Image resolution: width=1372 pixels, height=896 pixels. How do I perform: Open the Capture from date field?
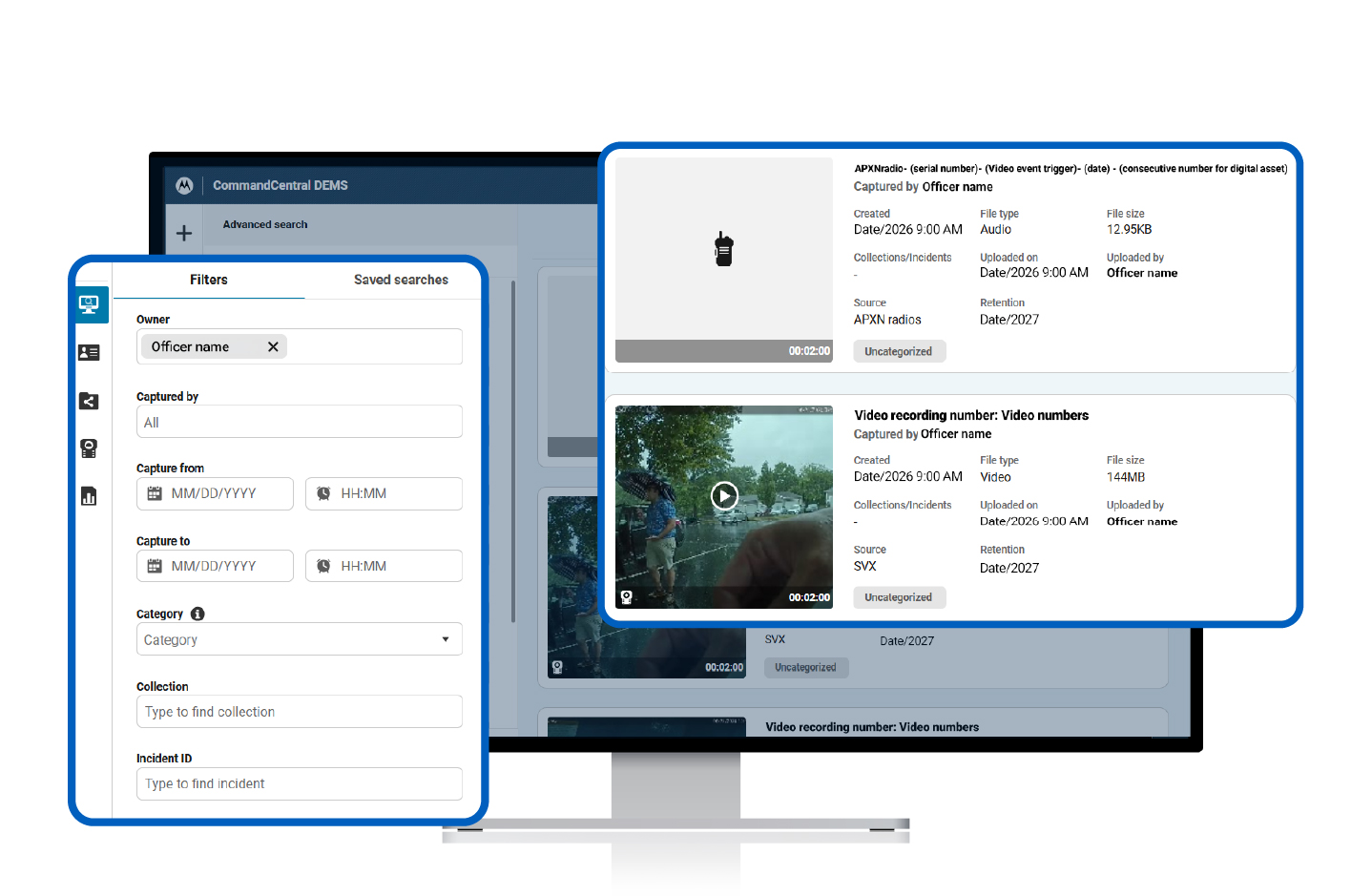point(215,493)
